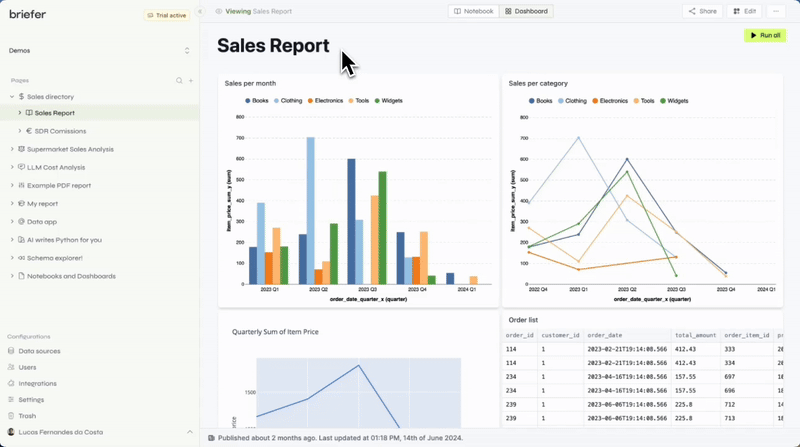Image resolution: width=800 pixels, height=447 pixels.
Task: Click the My report page icon
Action: pos(21,203)
